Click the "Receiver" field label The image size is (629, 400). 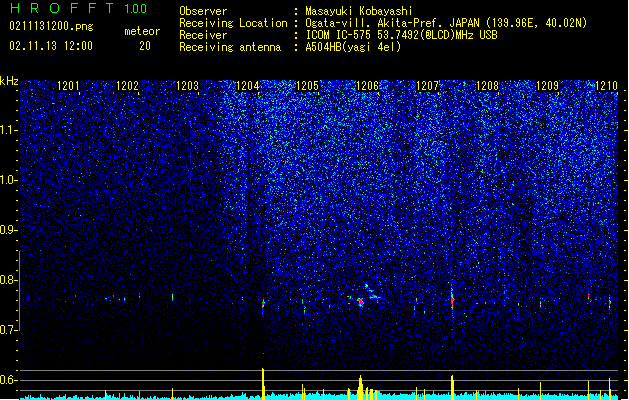(203, 35)
